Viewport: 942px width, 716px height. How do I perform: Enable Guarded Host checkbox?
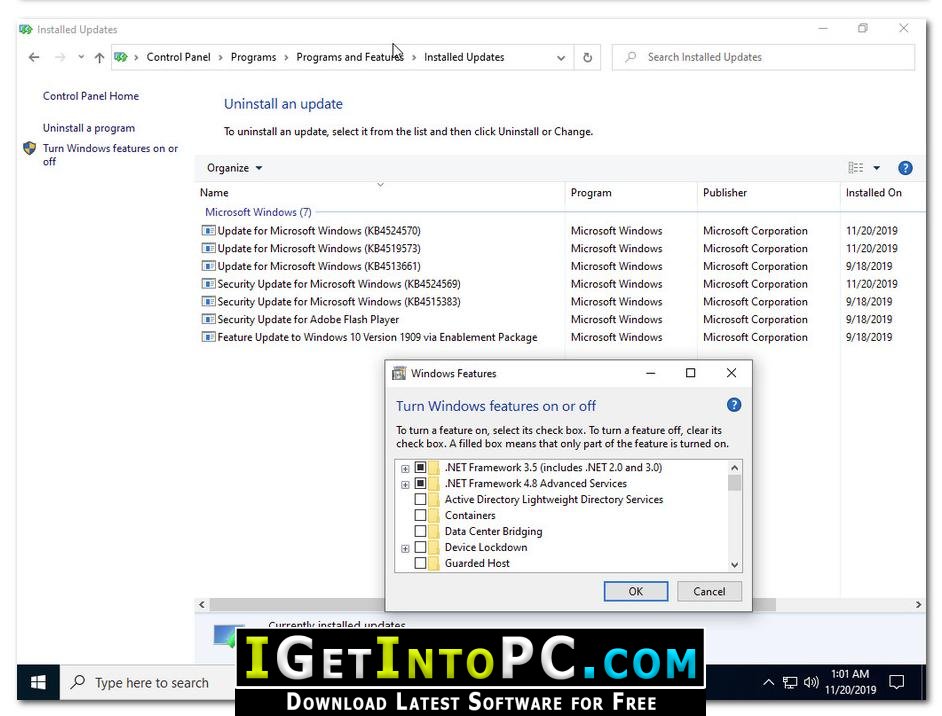[x=421, y=563]
